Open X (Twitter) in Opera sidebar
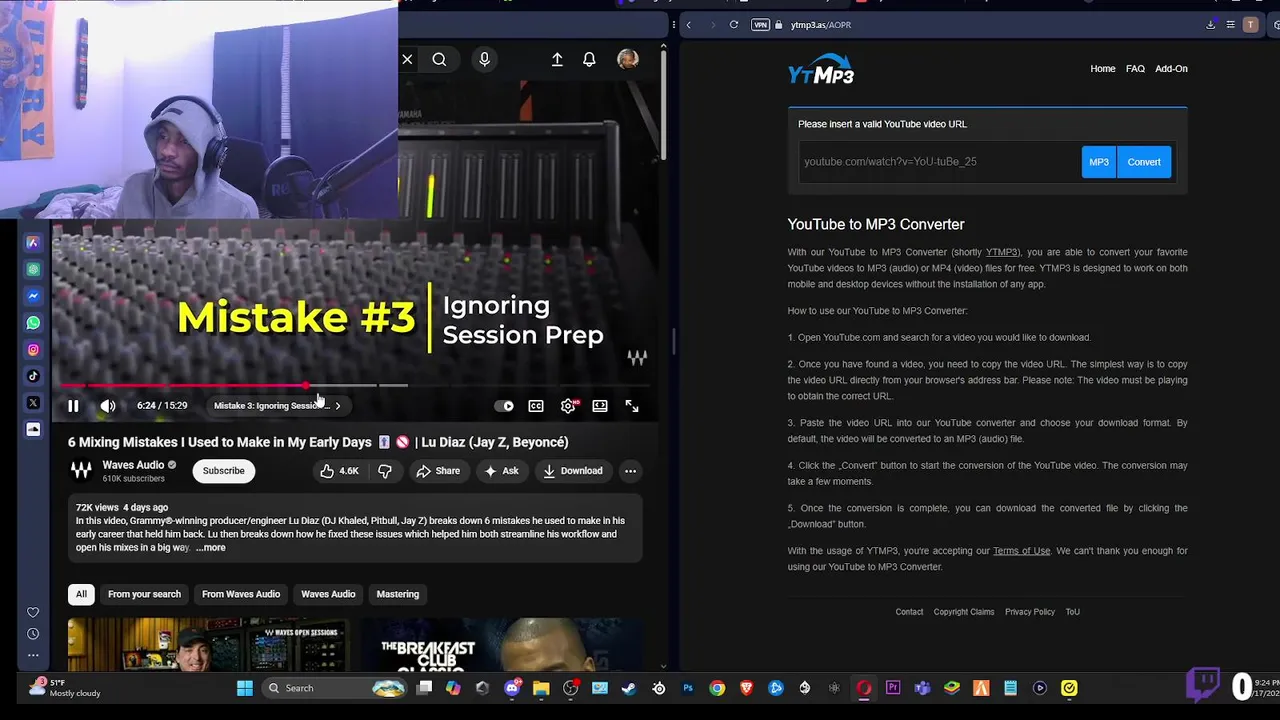1280x720 pixels. tap(33, 403)
